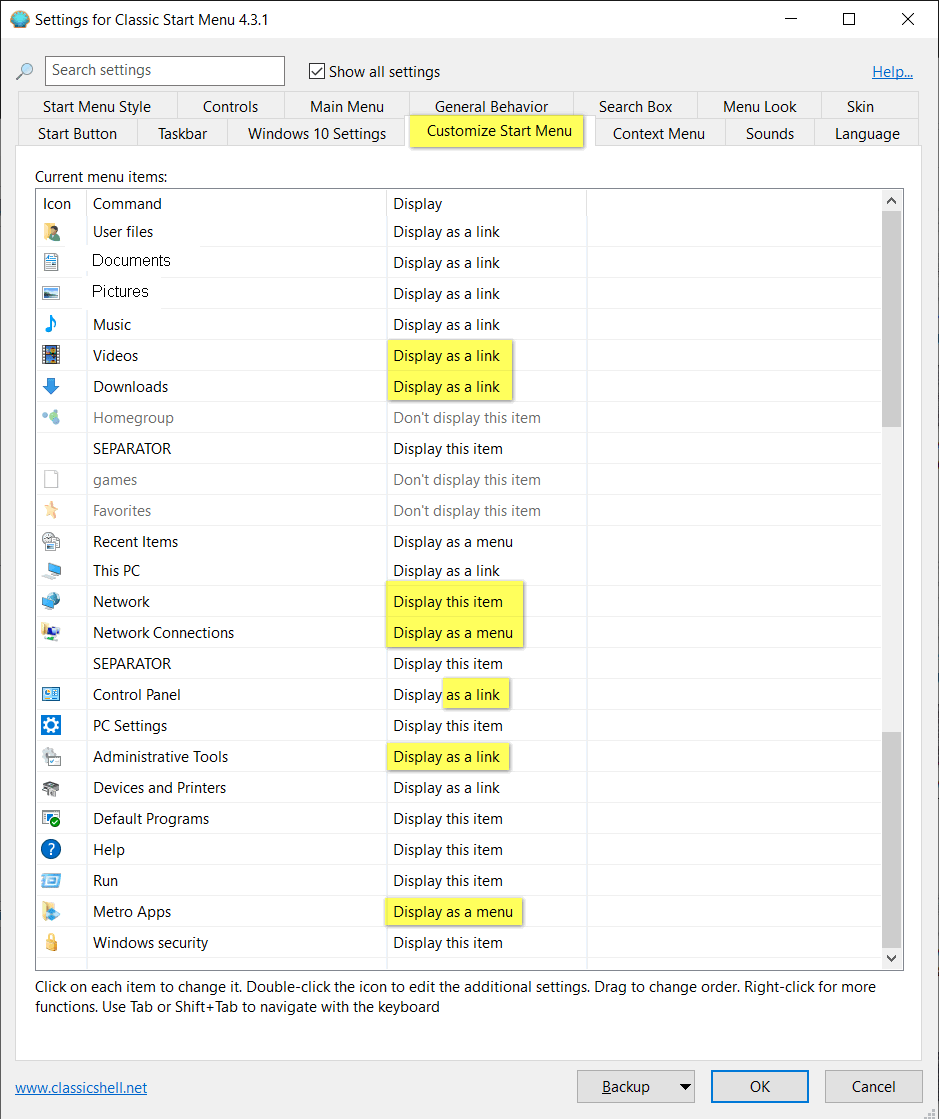Click the User files row icon
939x1119 pixels.
51,232
